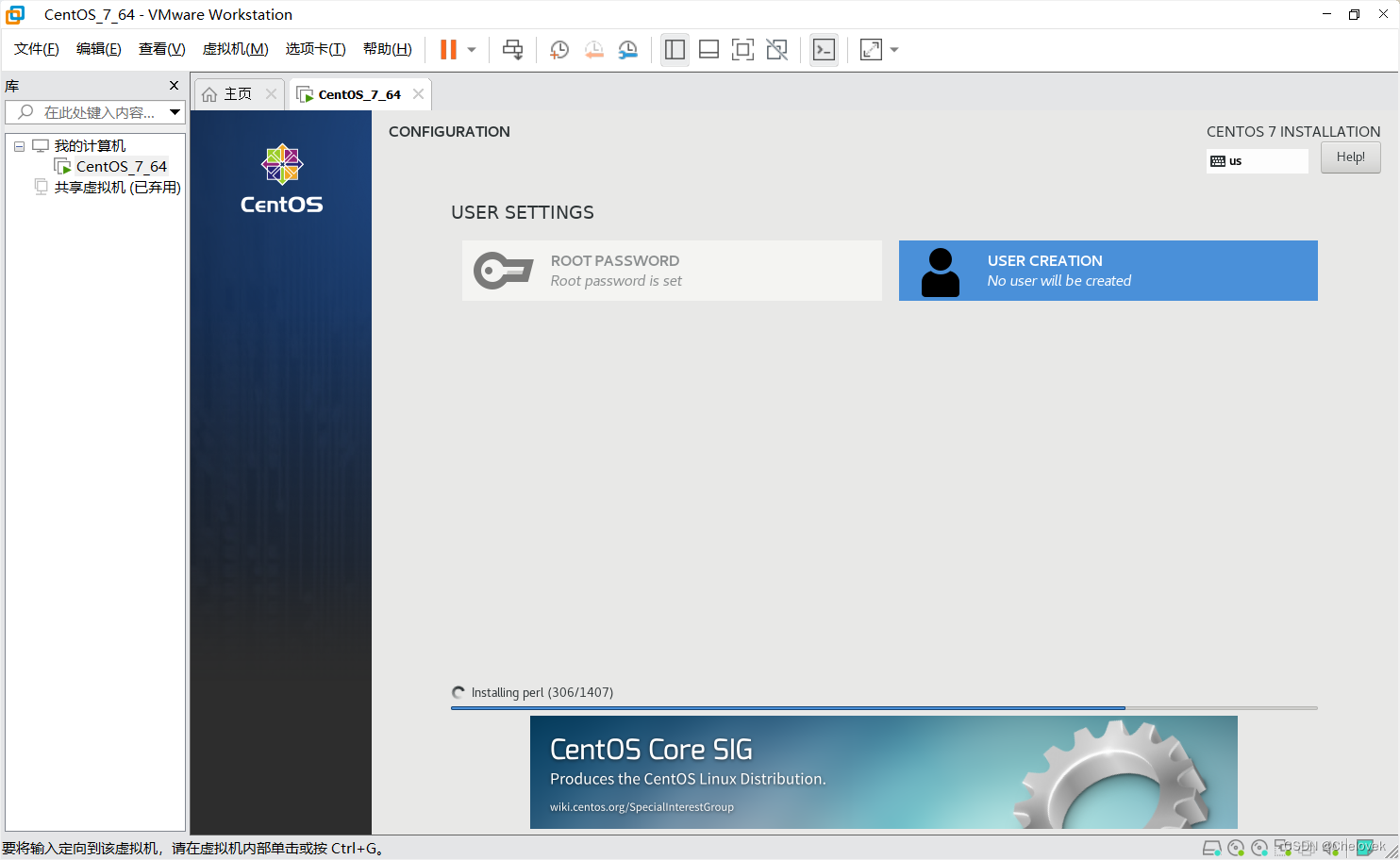This screenshot has height=860, width=1400.
Task: Click the 'Installing perl (306/1407)' status text
Action: point(542,692)
